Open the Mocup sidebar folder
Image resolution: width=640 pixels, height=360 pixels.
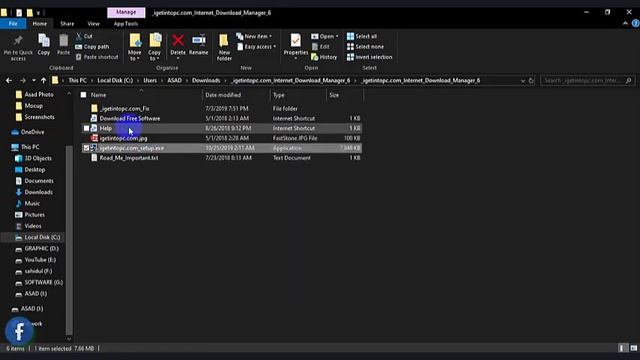(33, 106)
